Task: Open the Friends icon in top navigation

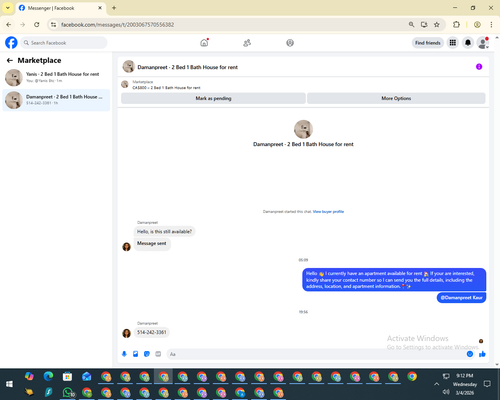Action: coord(247,43)
